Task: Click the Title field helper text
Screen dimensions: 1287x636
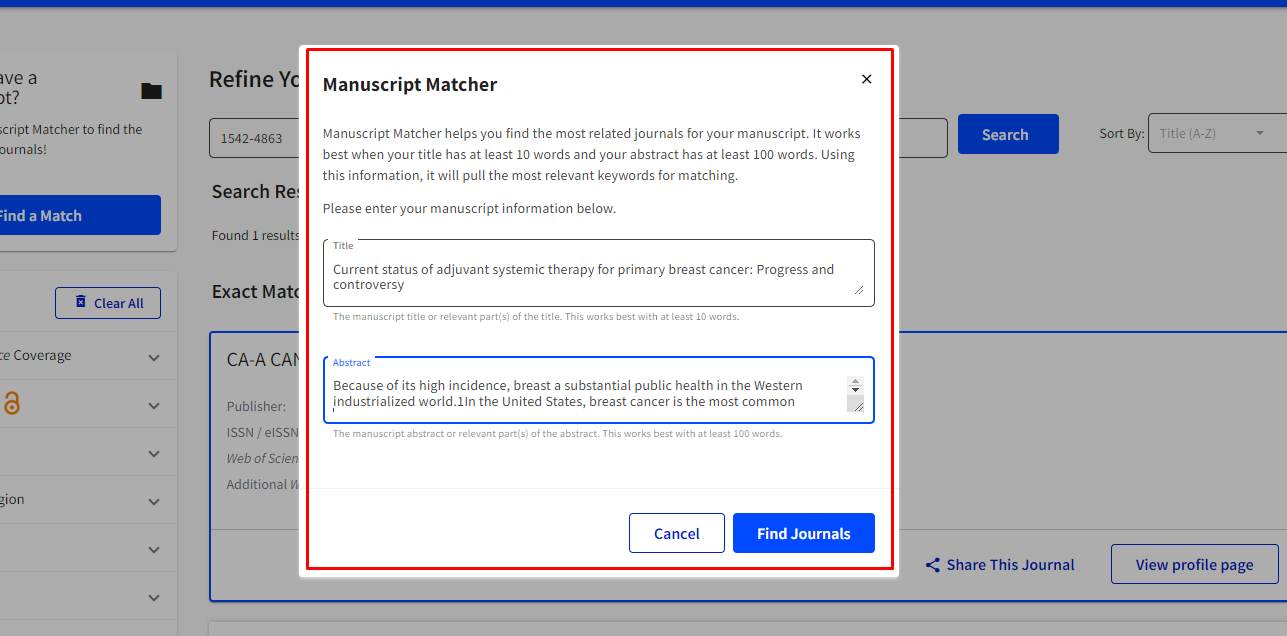Action: (x=536, y=317)
